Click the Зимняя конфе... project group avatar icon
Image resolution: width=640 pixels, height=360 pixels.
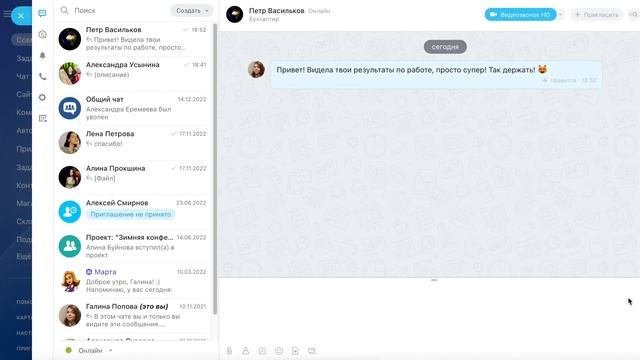click(70, 246)
